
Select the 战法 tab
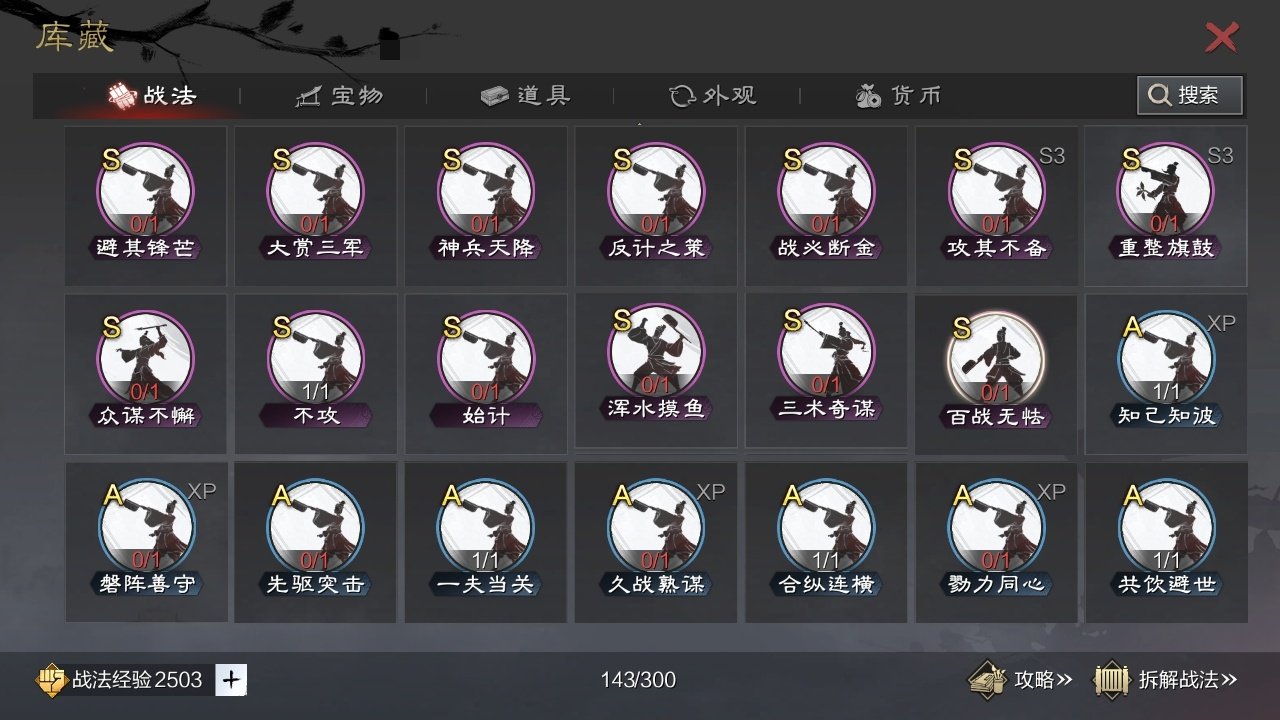point(152,96)
